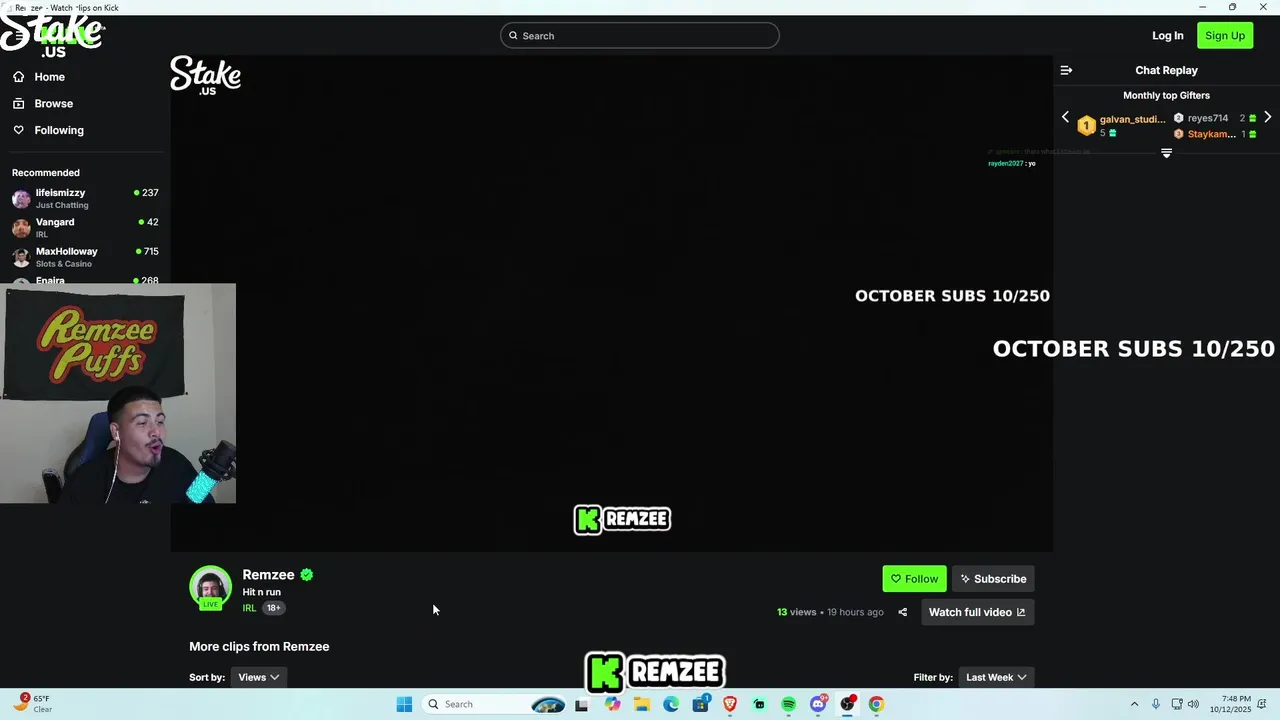Open the weather widget showing 65°F

33,704
